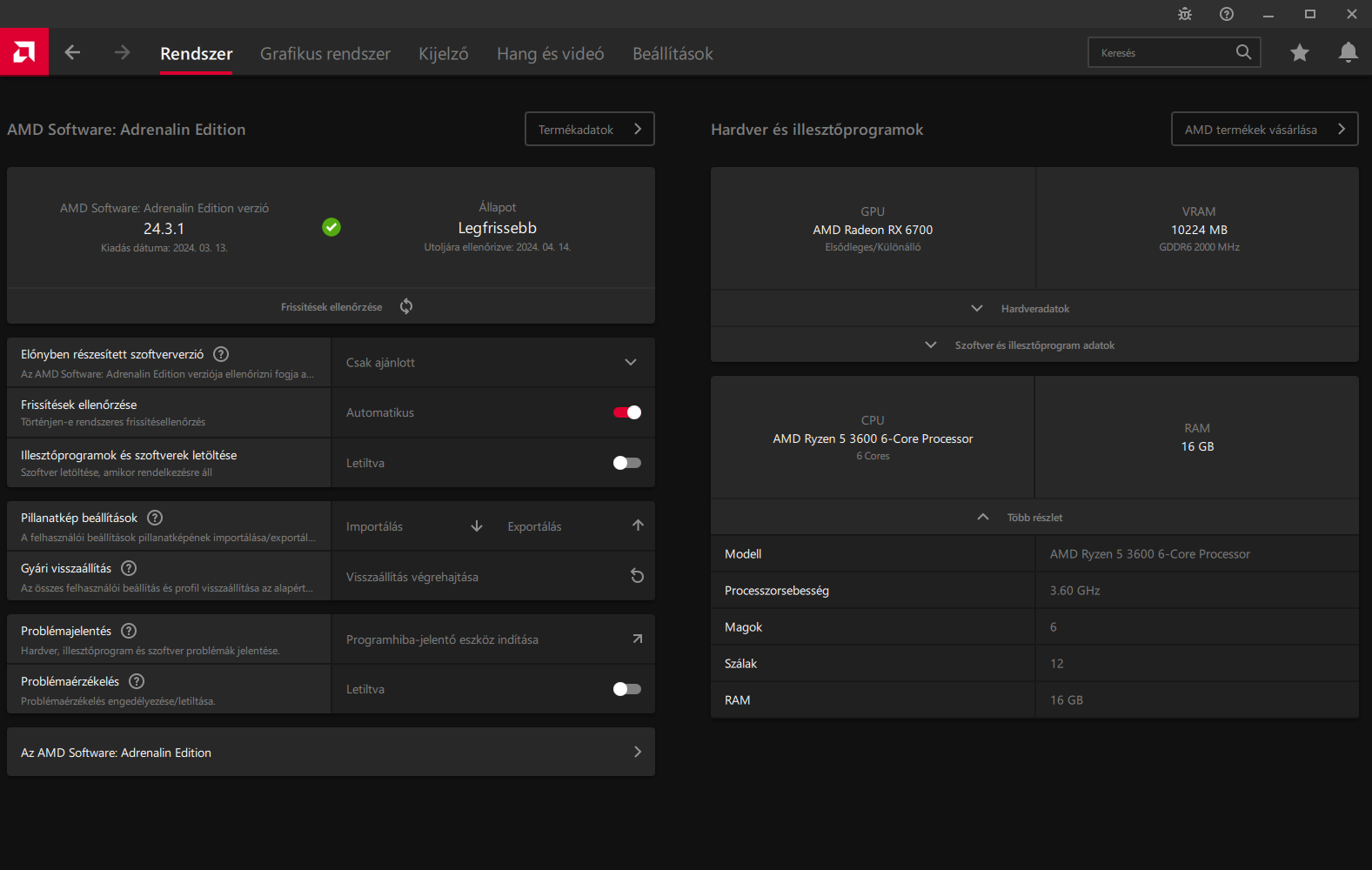
Task: Expand Hardveradatok section
Action: (1034, 309)
